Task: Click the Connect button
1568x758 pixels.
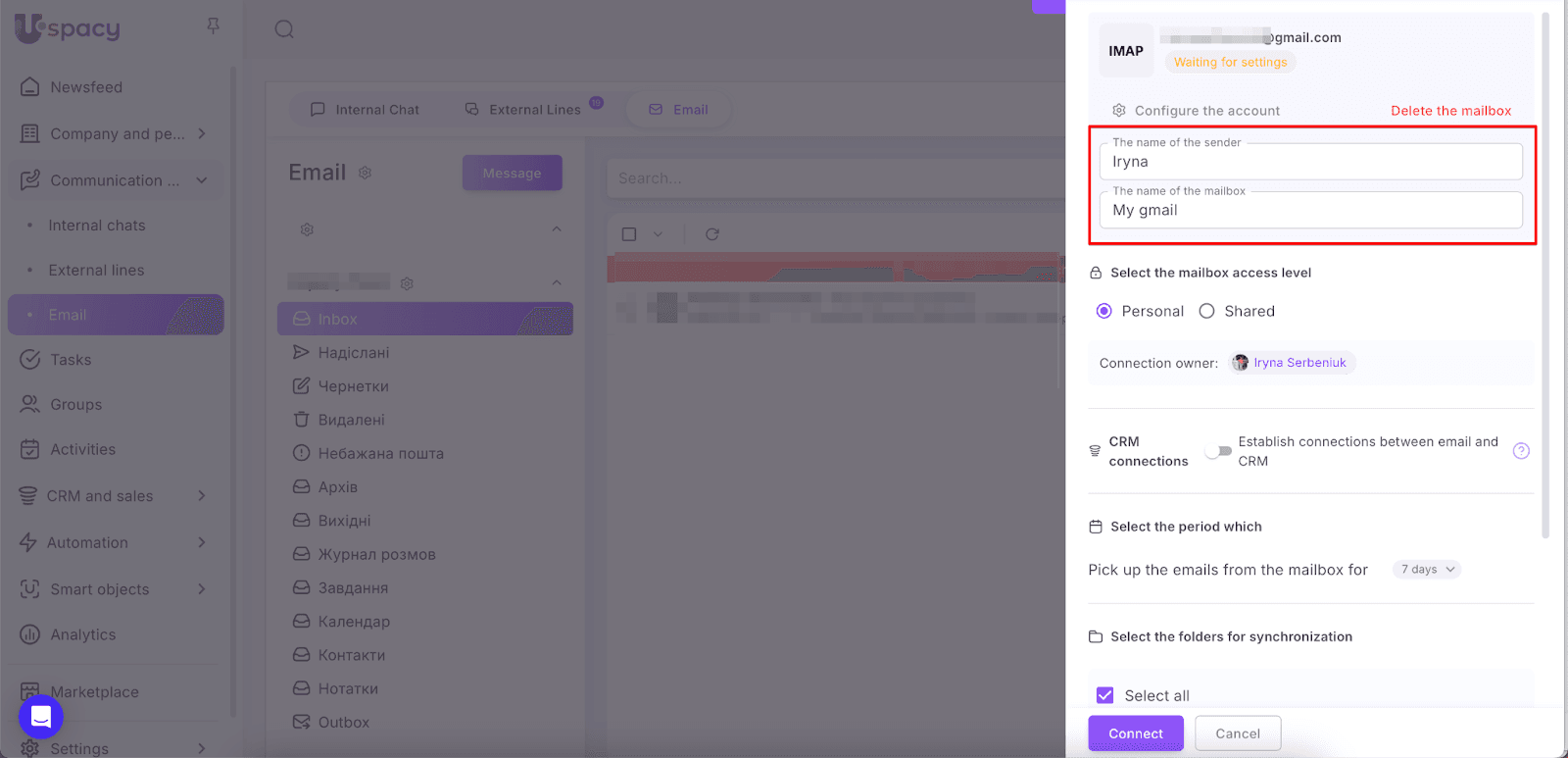Action: coord(1135,733)
